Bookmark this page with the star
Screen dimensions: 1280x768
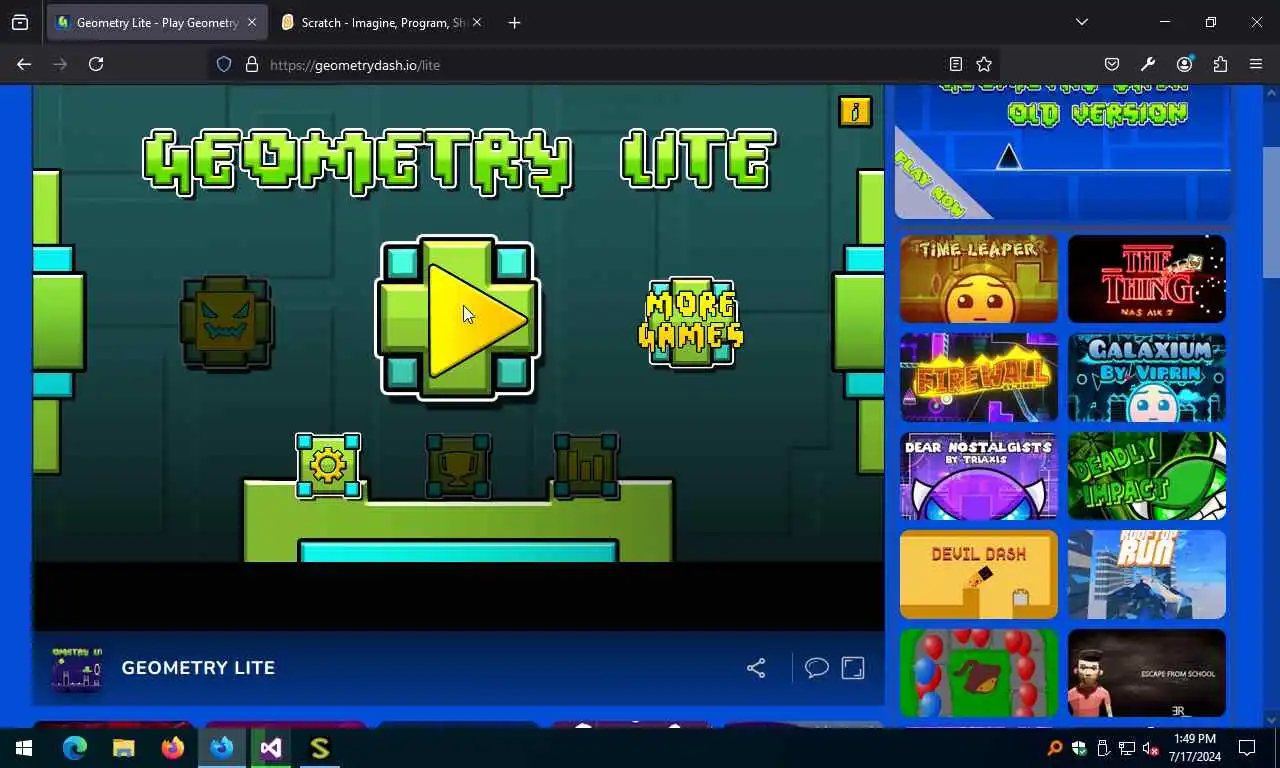pyautogui.click(x=984, y=64)
